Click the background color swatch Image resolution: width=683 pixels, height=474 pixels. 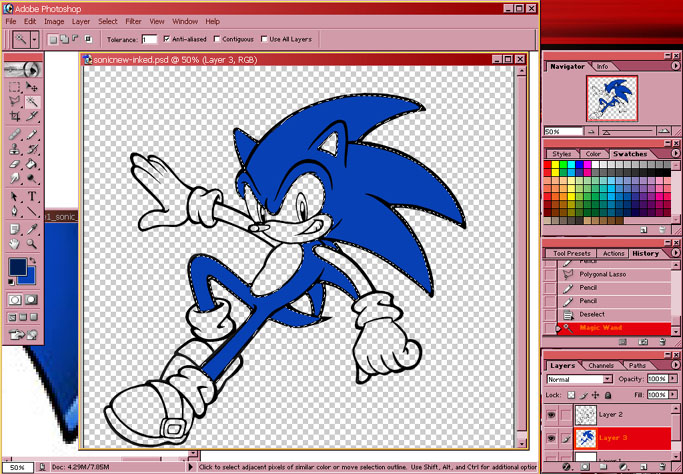[30, 279]
